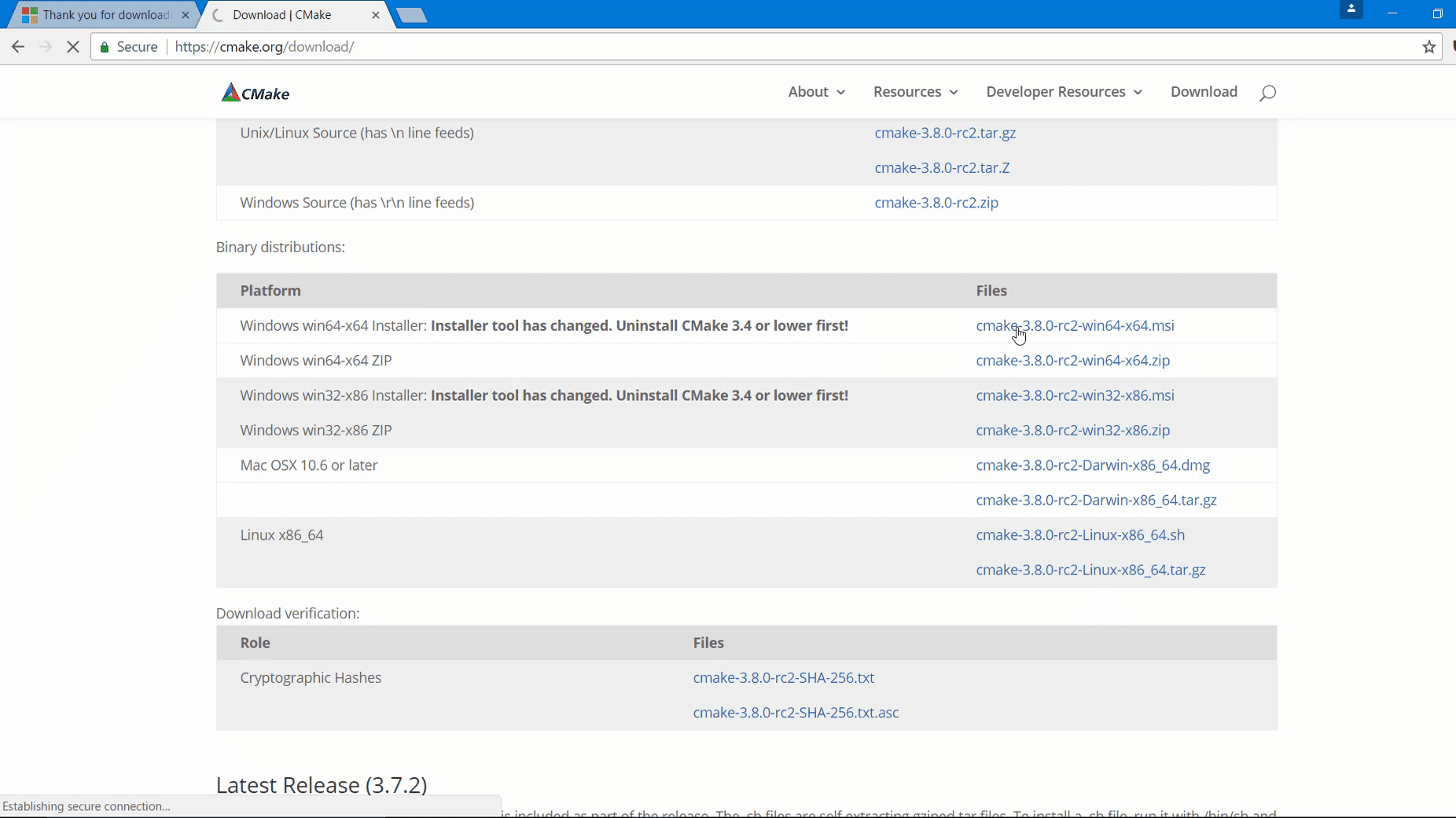1456x818 pixels.
Task: Click 'Download verification:' text
Action: (x=288, y=614)
